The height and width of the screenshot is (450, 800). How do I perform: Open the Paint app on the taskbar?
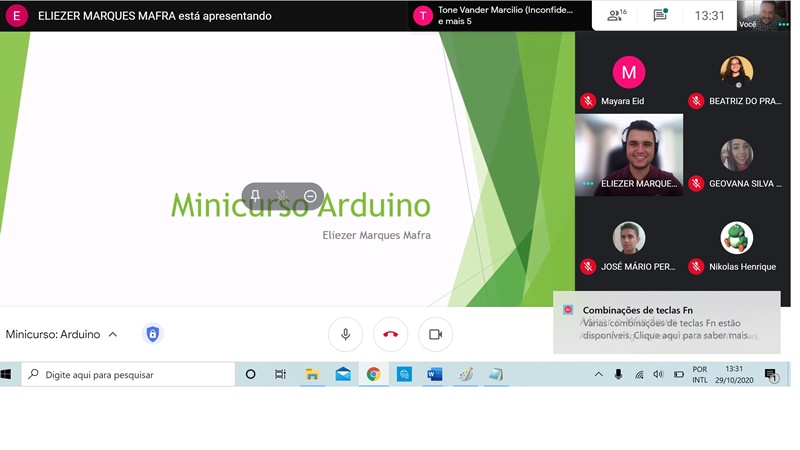465,375
